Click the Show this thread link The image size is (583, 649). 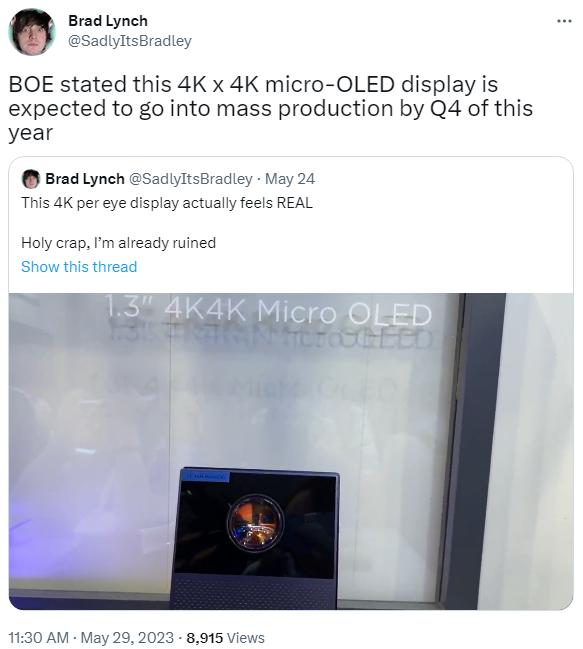tap(79, 267)
